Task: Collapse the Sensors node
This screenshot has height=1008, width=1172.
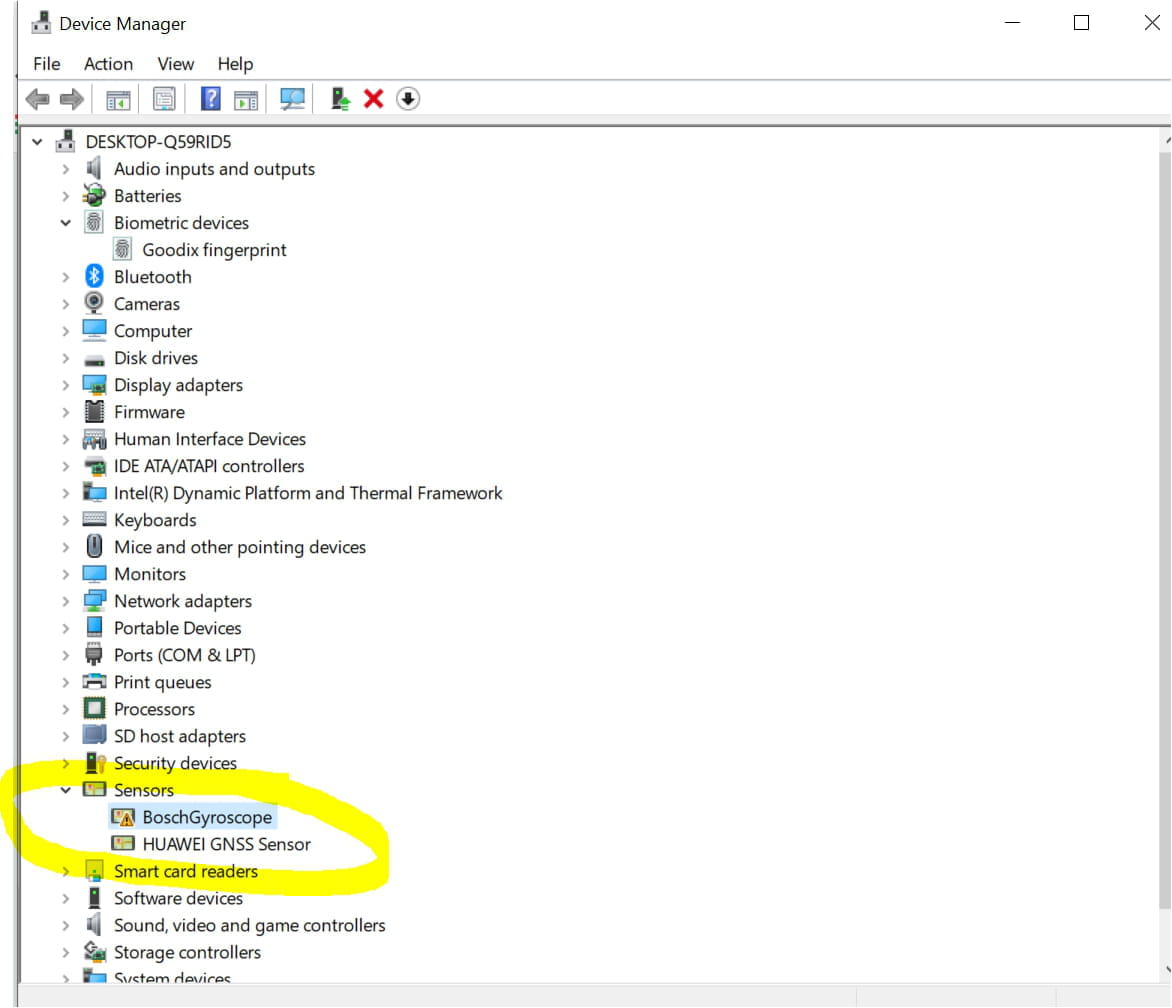Action: pyautogui.click(x=66, y=790)
